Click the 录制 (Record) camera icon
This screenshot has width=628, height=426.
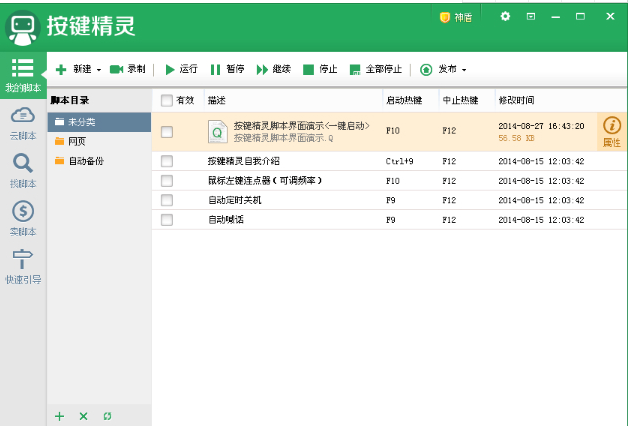tap(116, 69)
